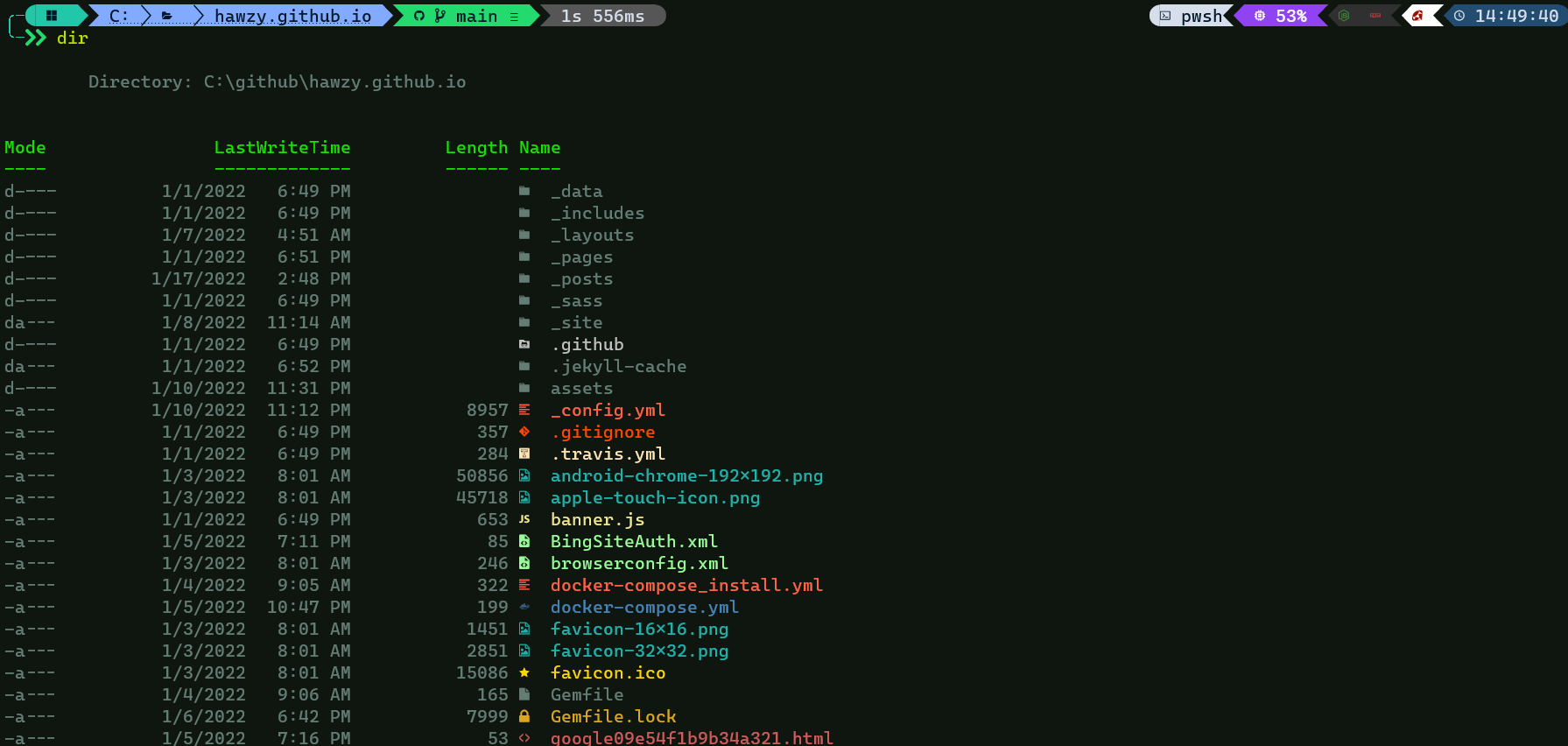Click the XML file icon beside browserconfig.xml
The width and height of the screenshot is (1568, 746).
(x=524, y=563)
